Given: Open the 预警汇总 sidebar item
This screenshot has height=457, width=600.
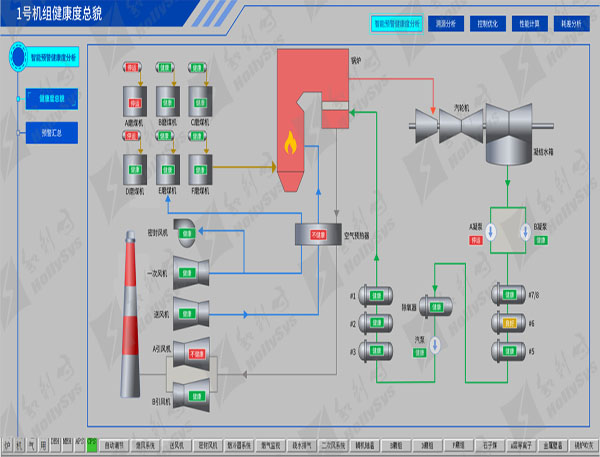Looking at the screenshot, I should click(52, 133).
